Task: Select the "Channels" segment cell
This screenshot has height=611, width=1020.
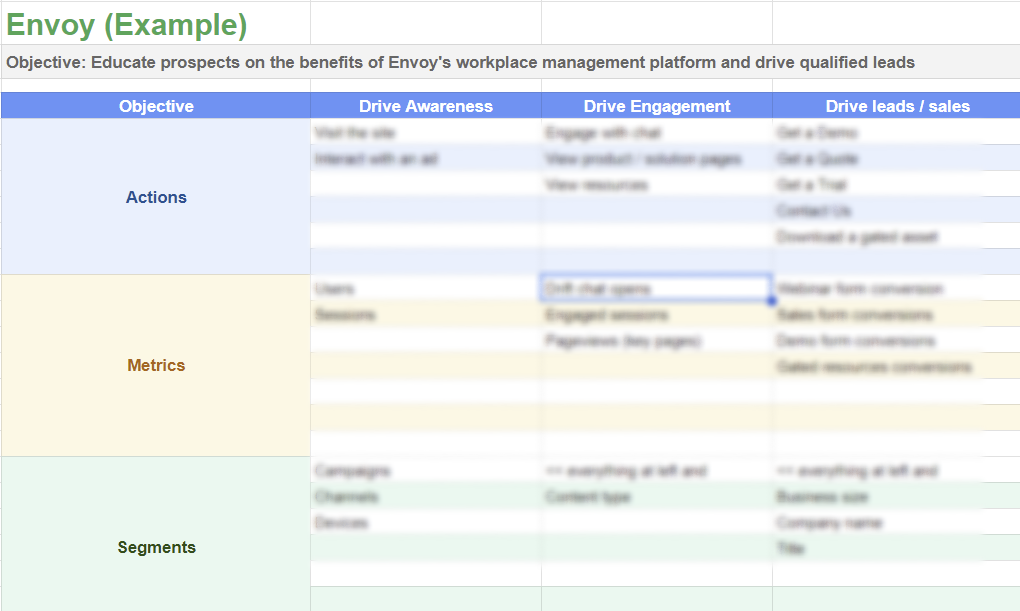Action: pos(426,497)
